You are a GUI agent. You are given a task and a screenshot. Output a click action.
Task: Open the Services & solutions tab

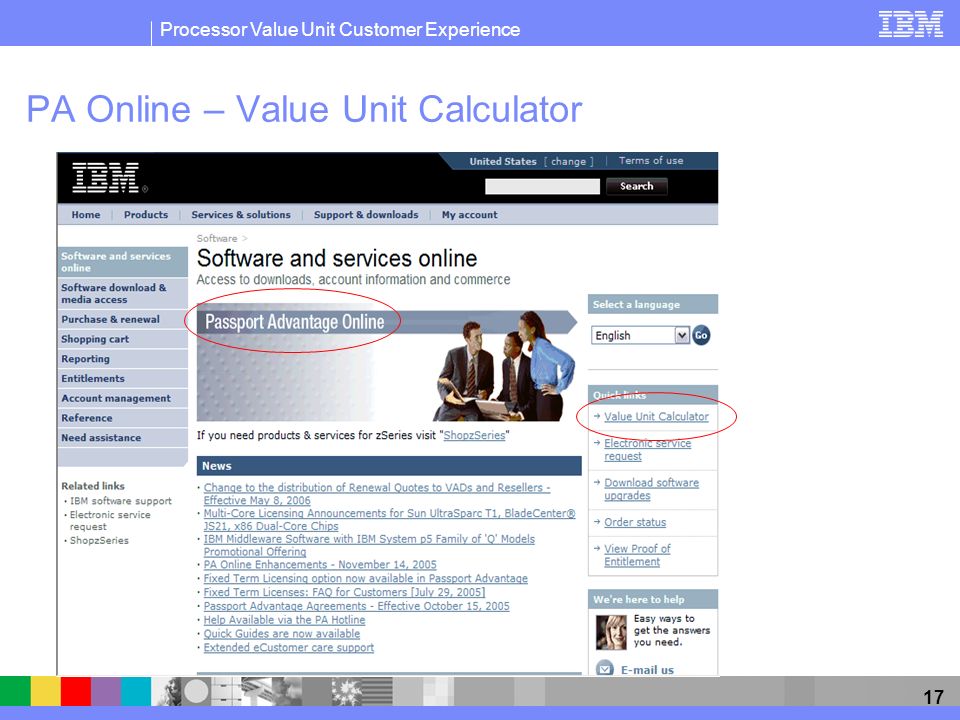pyautogui.click(x=241, y=215)
